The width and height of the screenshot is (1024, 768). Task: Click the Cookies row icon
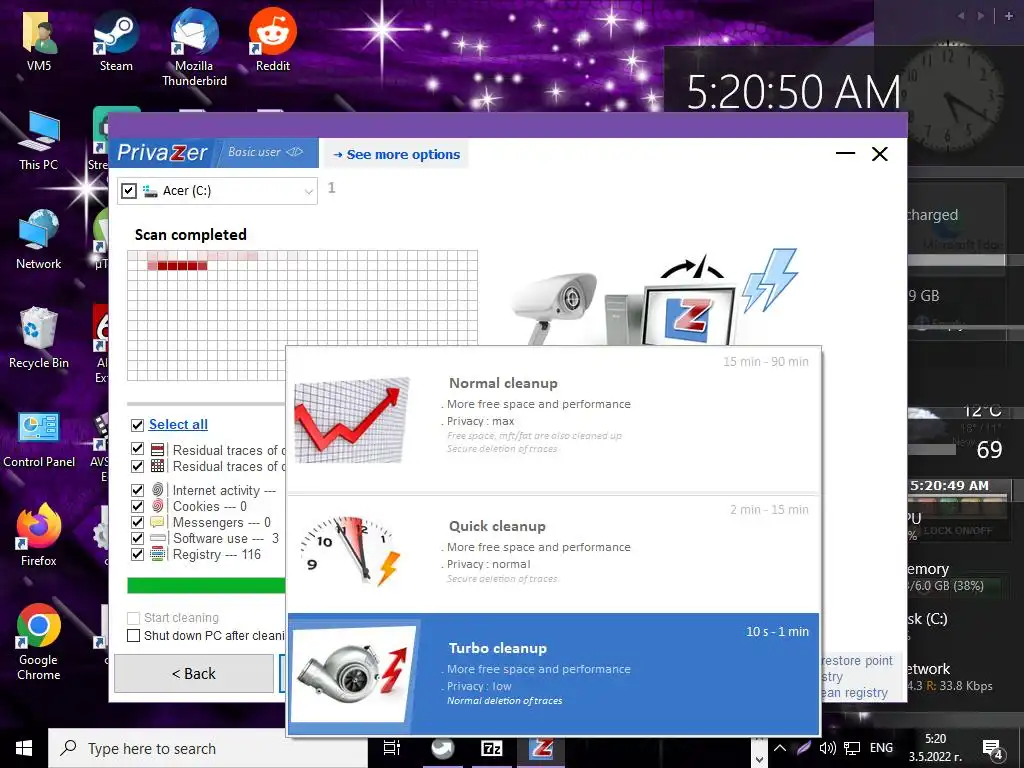coord(157,505)
